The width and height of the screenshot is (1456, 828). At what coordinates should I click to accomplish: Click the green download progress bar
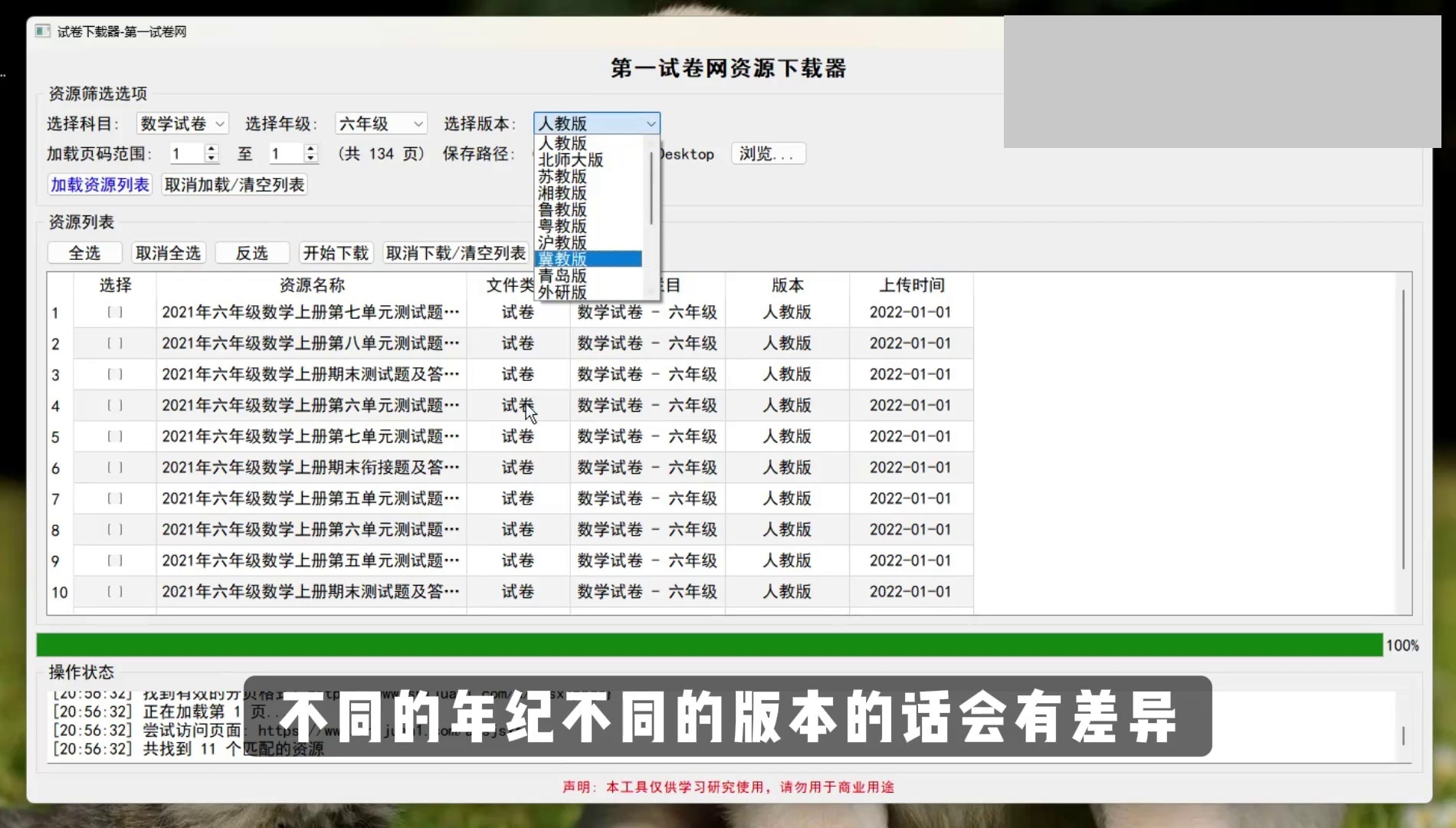point(709,645)
